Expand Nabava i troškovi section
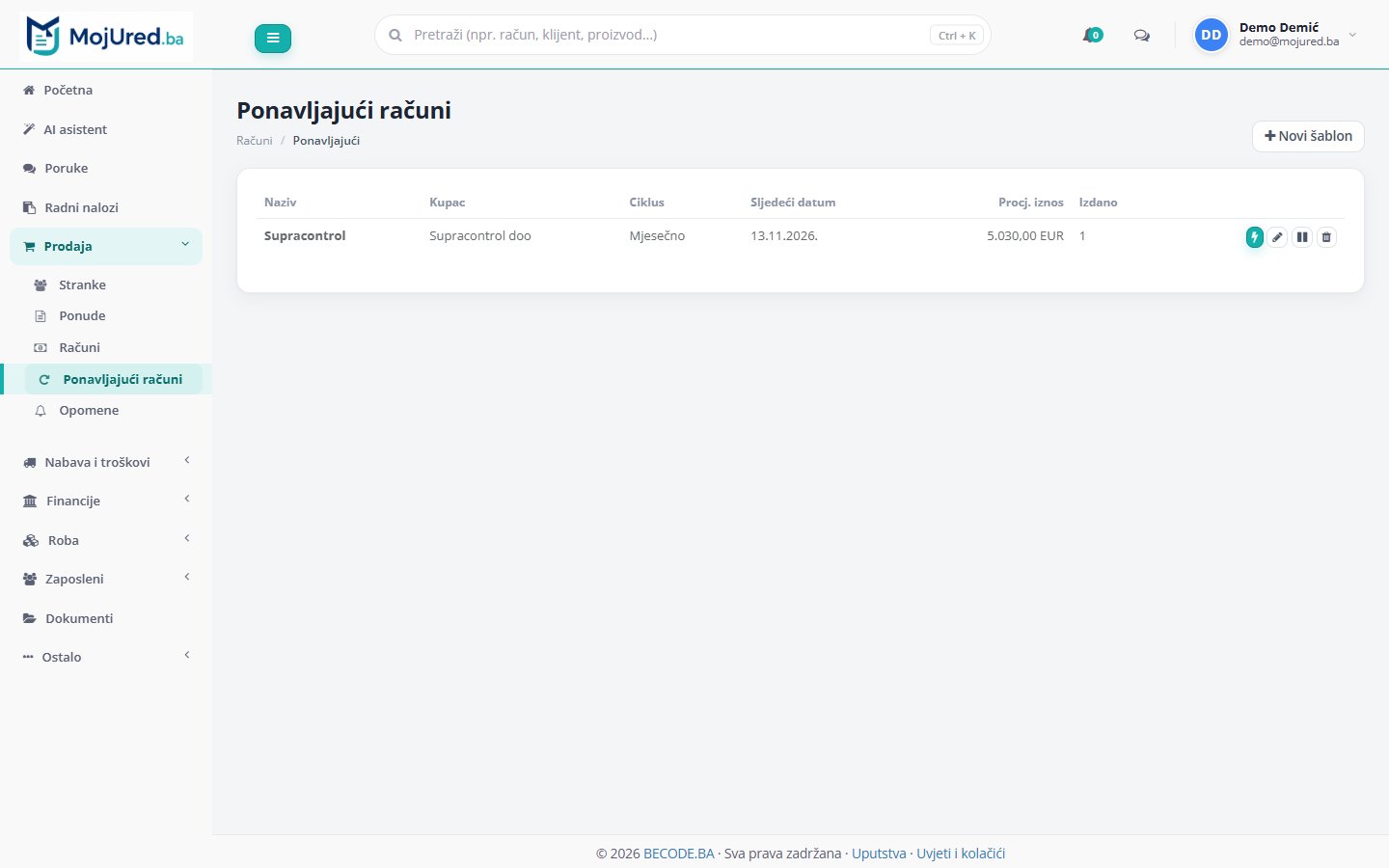1389x868 pixels. (106, 462)
